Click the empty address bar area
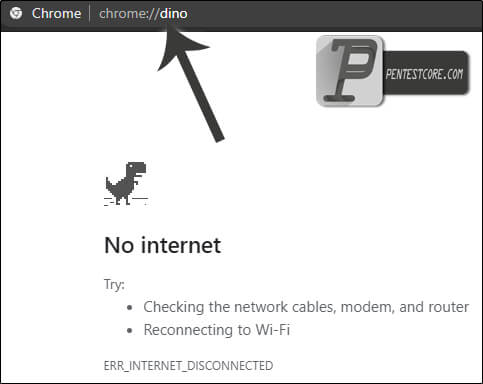 pos(333,14)
